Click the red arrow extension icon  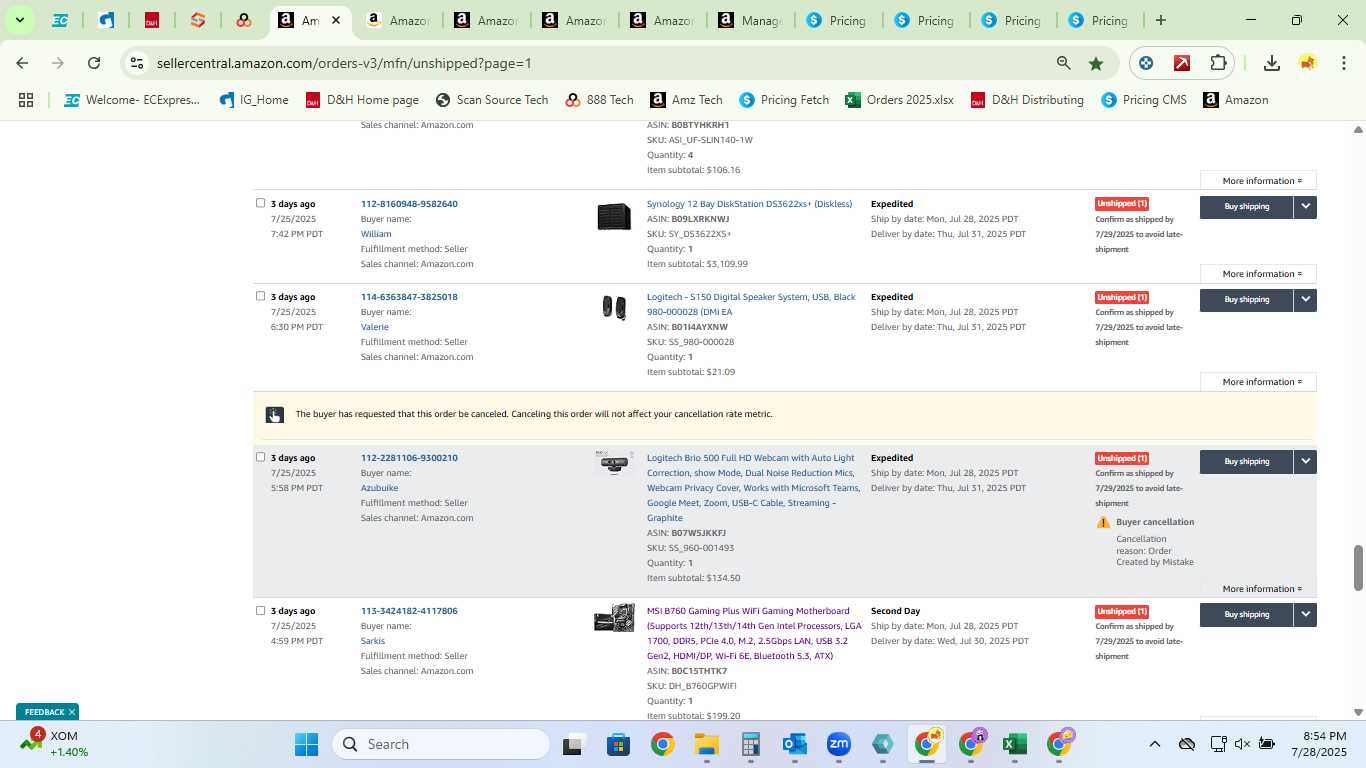[1182, 63]
